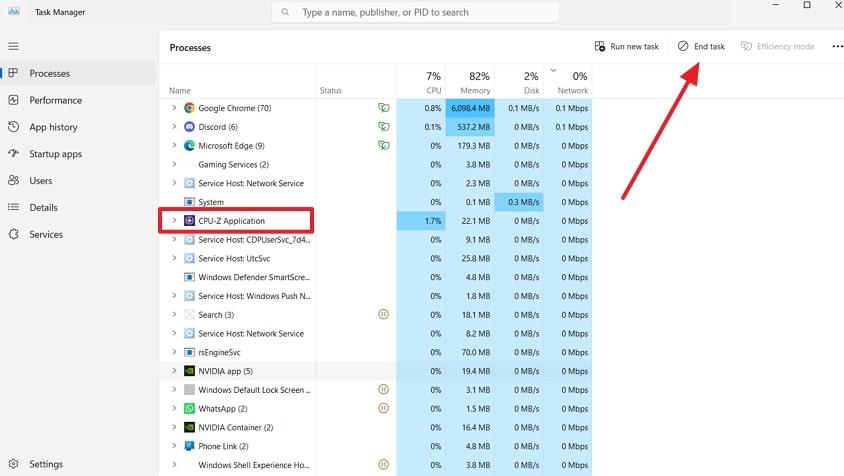Click the Efficiency mode button

click(x=778, y=46)
